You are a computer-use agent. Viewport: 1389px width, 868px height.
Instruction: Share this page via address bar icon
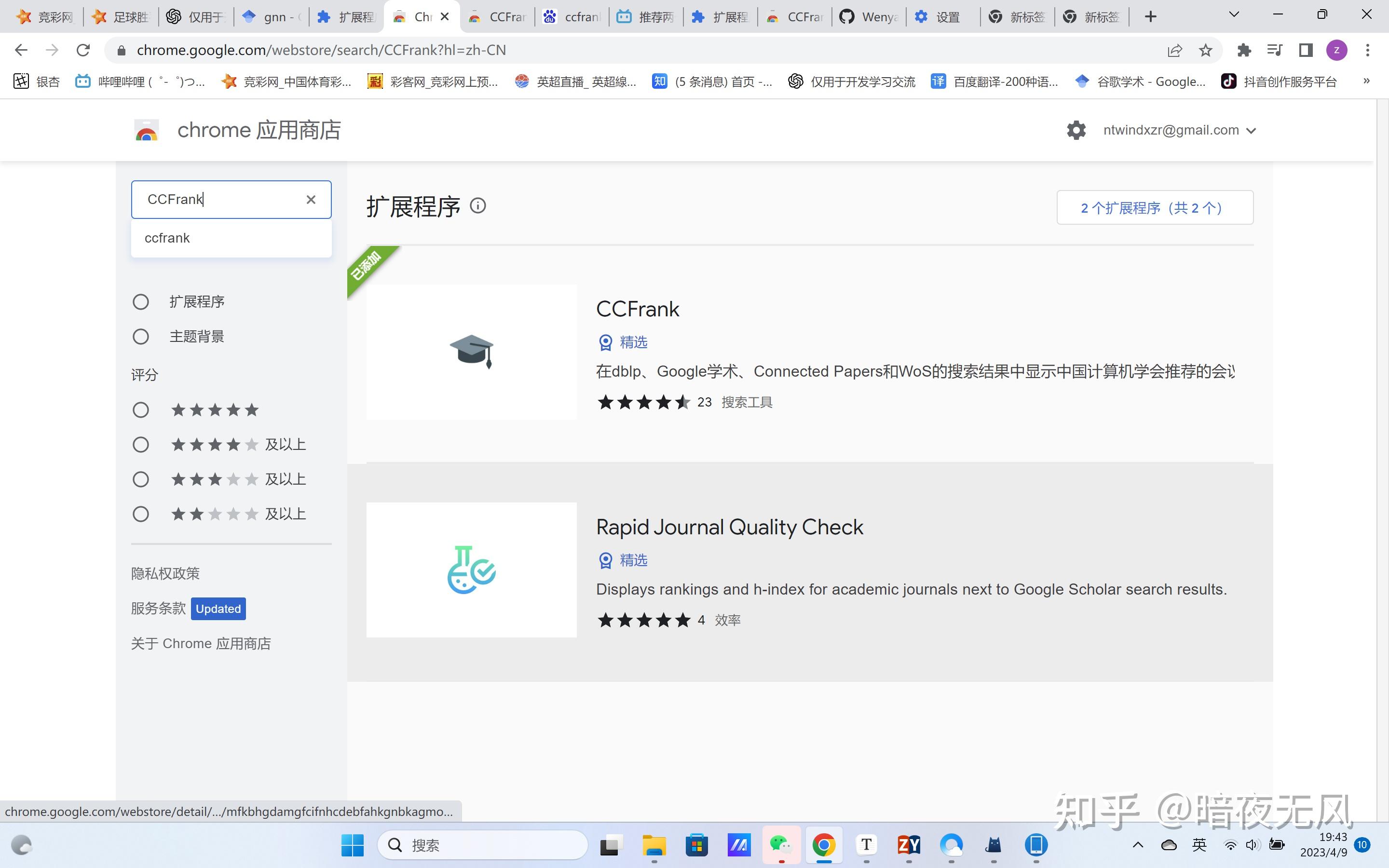(1175, 51)
